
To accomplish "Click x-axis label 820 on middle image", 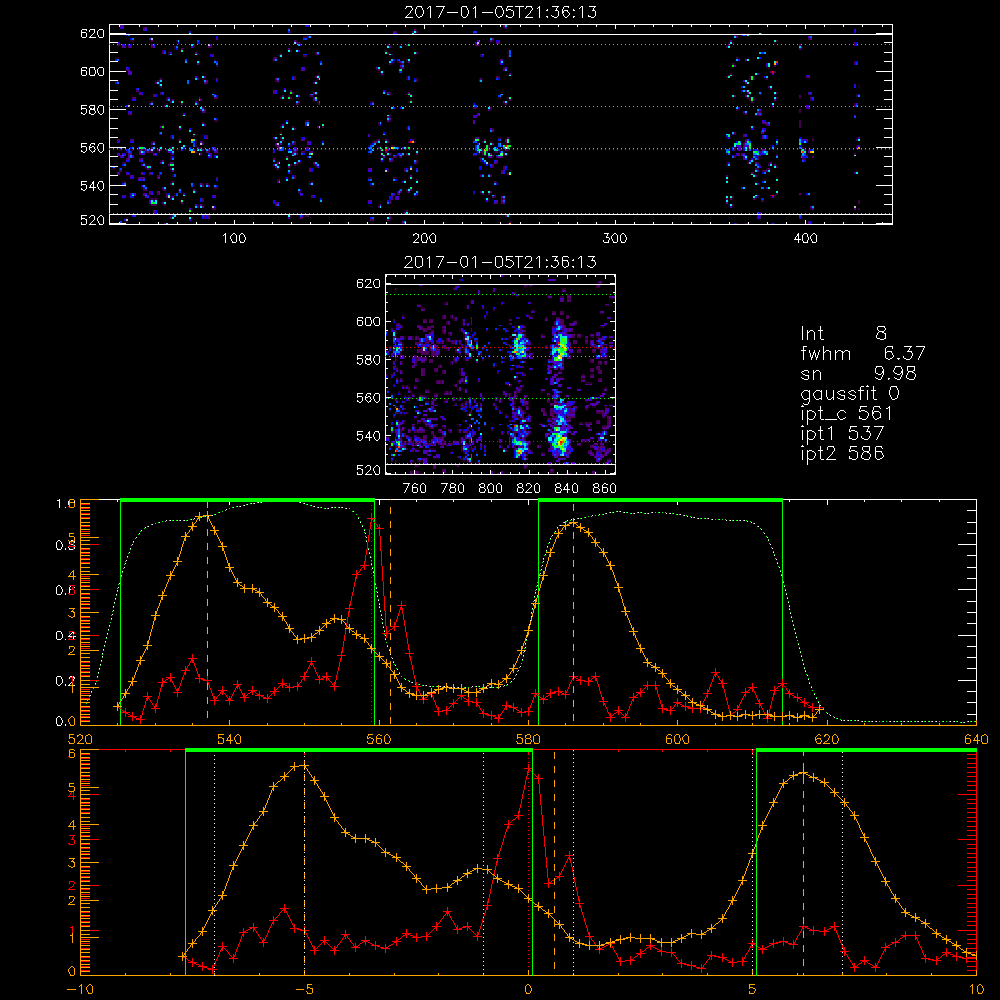I will (529, 489).
